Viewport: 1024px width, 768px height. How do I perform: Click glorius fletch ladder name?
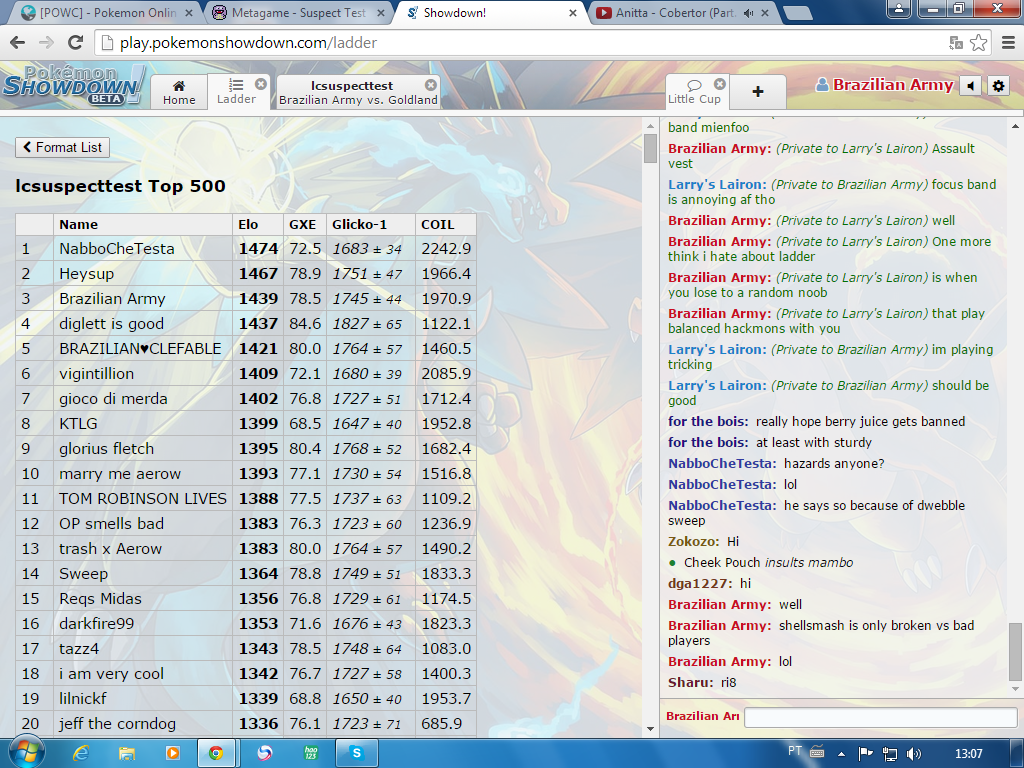pyautogui.click(x=107, y=449)
